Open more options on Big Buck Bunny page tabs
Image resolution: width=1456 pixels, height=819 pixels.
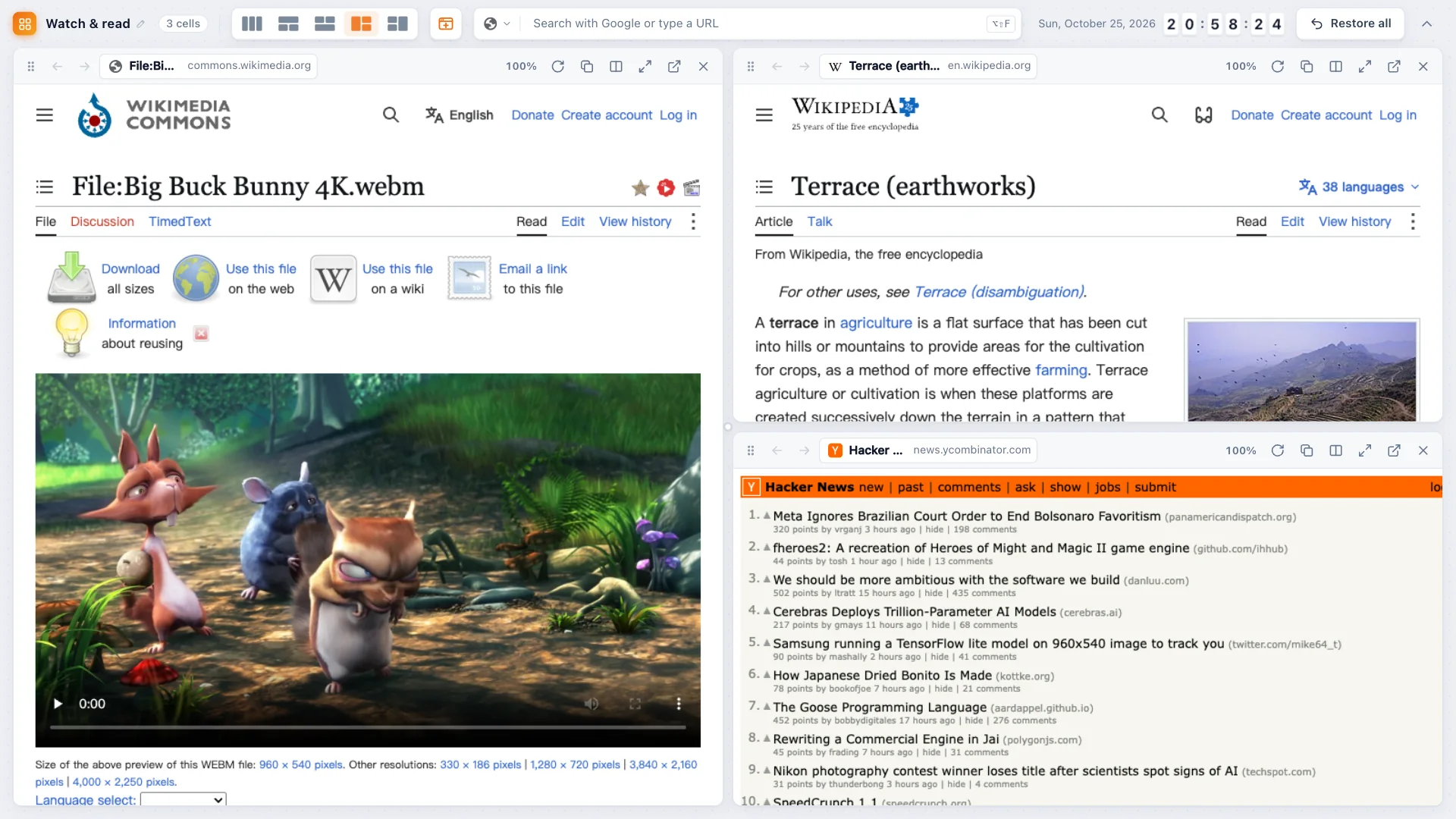(693, 221)
